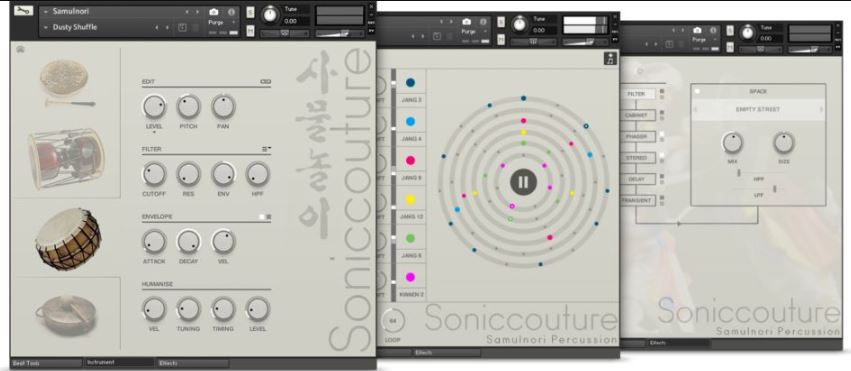Open the info icon in instrument header
This screenshot has width=851, height=371.
pyautogui.click(x=232, y=12)
